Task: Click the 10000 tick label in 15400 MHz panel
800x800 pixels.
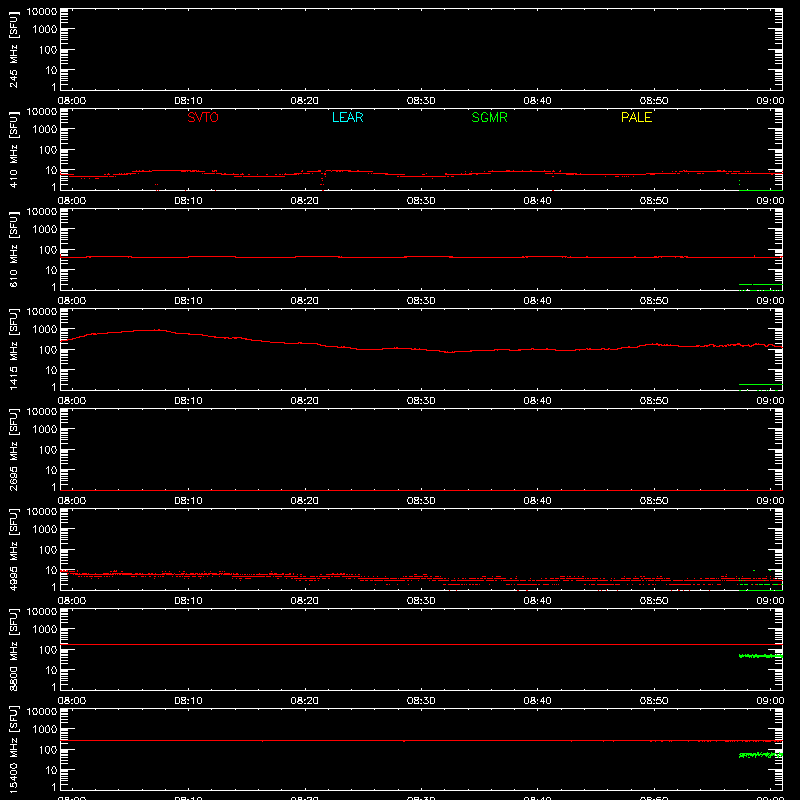Action: click(42, 712)
